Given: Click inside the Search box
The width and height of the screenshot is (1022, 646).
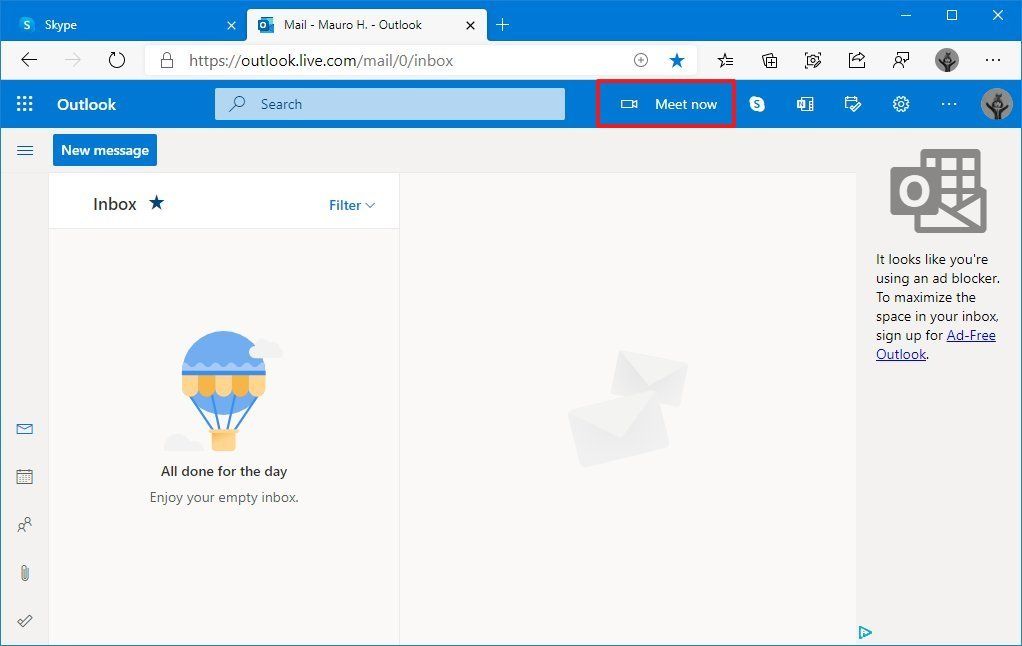Looking at the screenshot, I should (x=390, y=103).
